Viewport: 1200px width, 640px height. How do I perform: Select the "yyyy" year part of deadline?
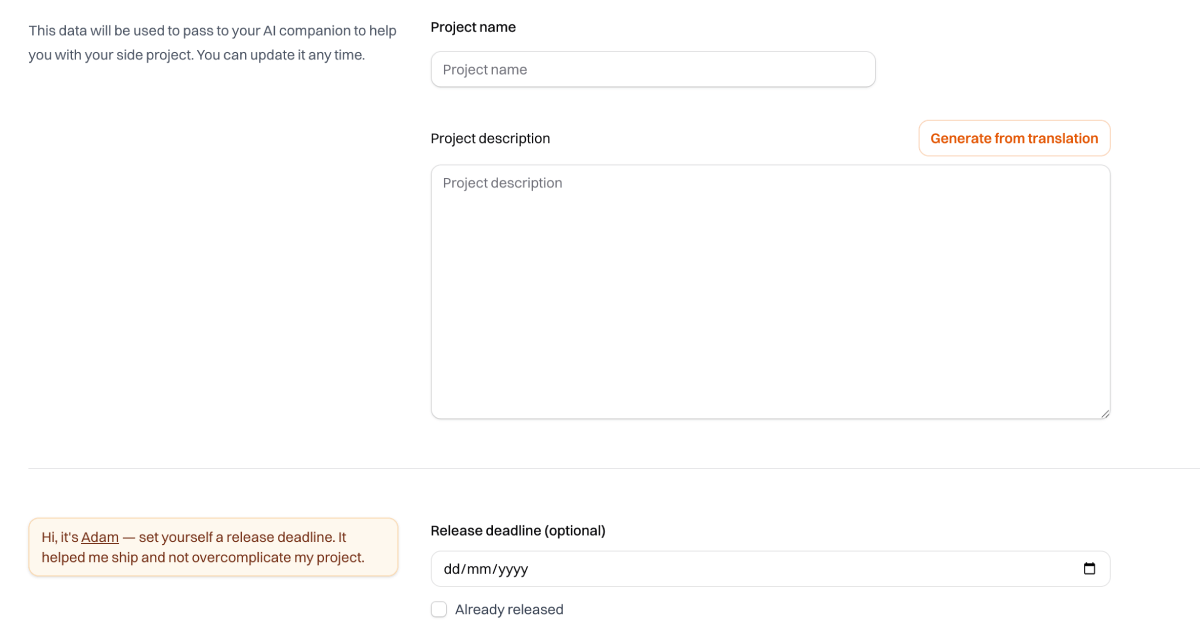pos(511,569)
